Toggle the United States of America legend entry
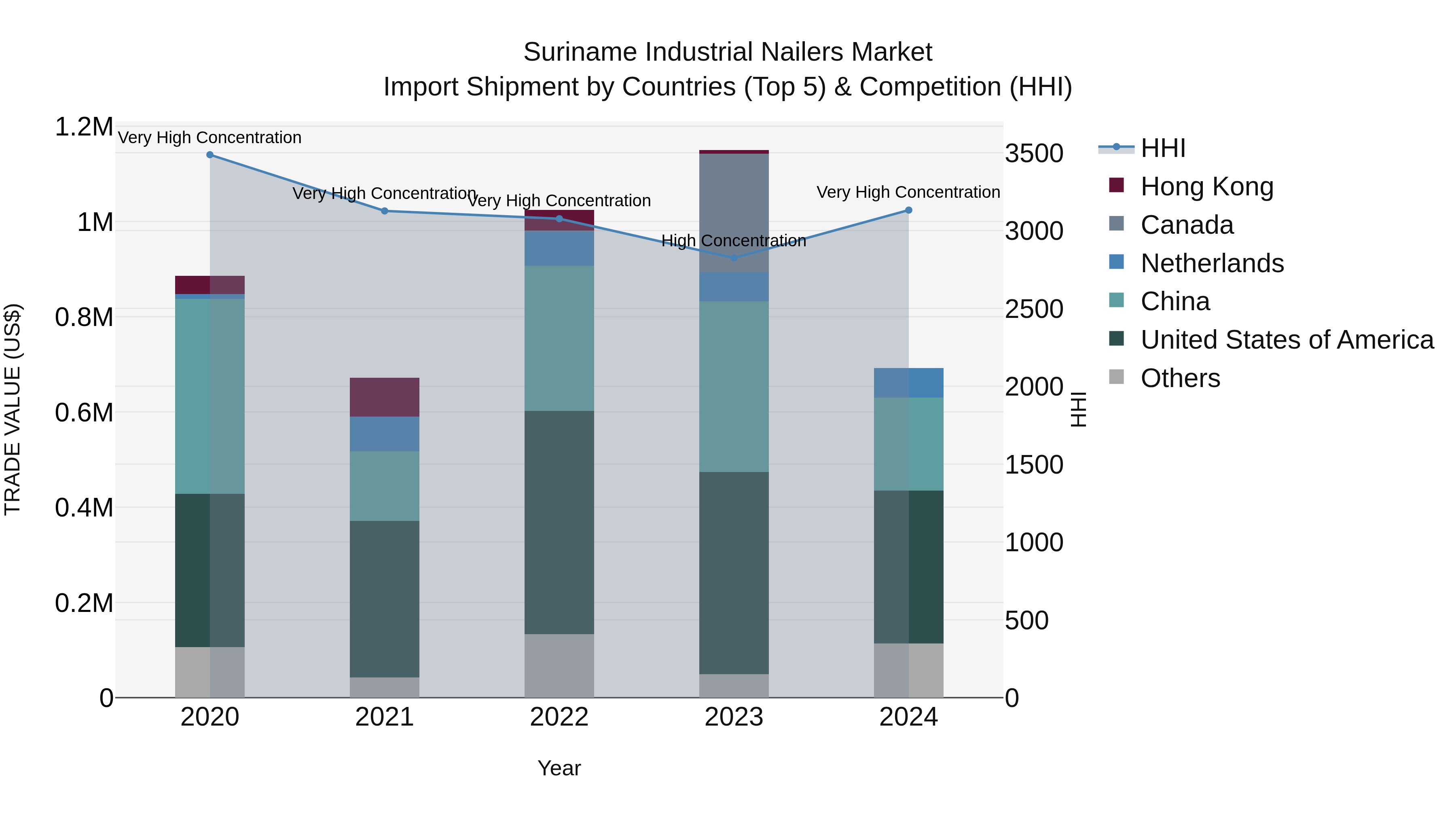Screen dimensions: 1456x819 point(1272,340)
